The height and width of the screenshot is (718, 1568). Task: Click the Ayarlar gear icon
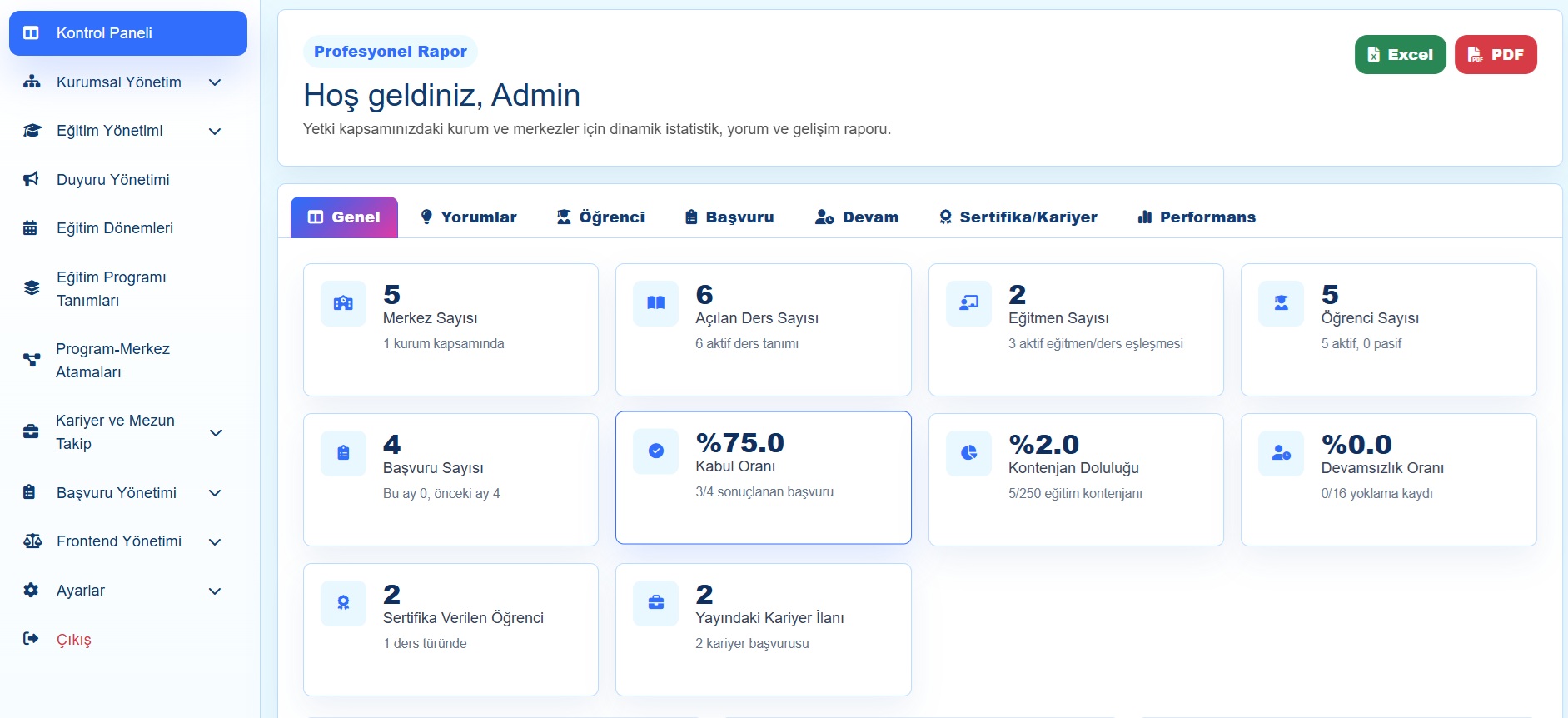(x=31, y=590)
